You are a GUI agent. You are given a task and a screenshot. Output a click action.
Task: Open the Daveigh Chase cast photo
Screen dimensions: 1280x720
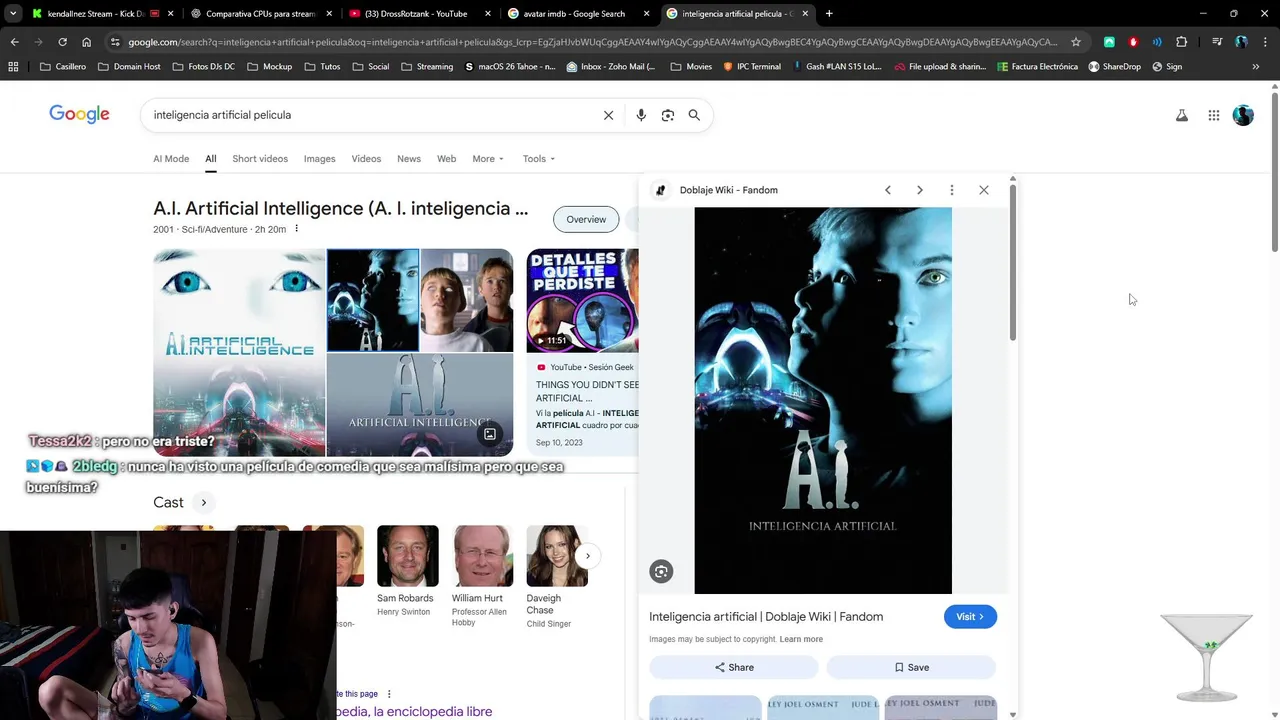pos(557,556)
